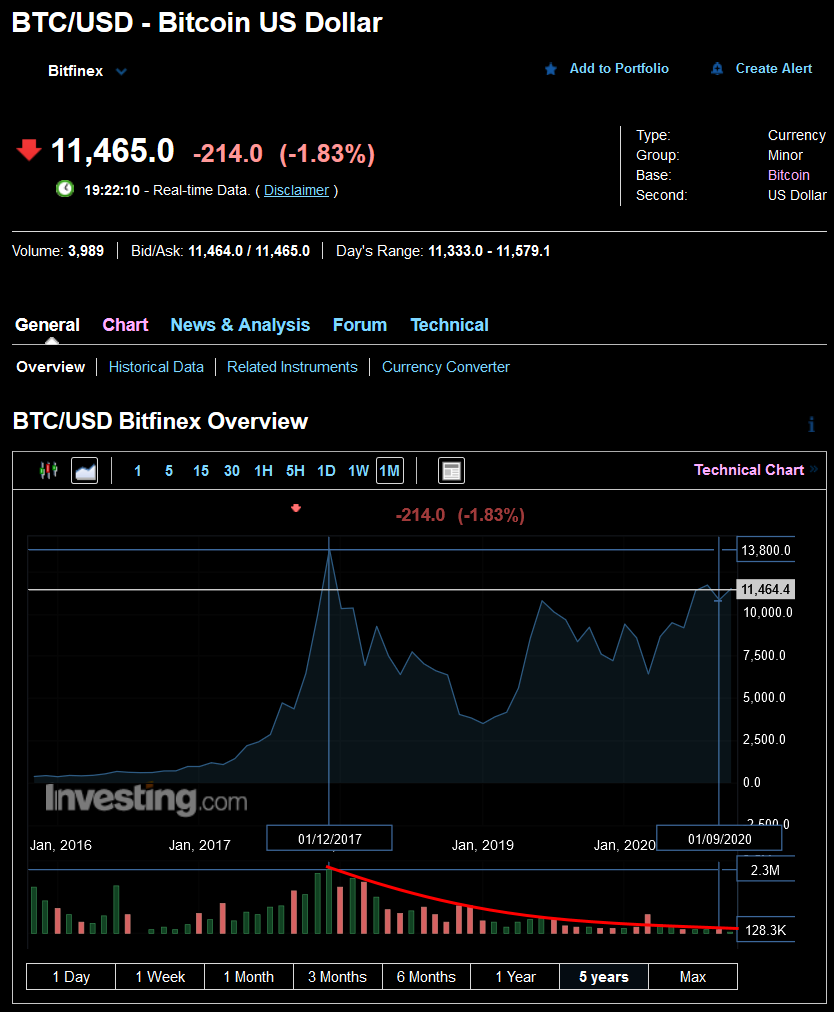The height and width of the screenshot is (1012, 834).
Task: Click the info icon beside Overview heading
Action: (x=811, y=424)
